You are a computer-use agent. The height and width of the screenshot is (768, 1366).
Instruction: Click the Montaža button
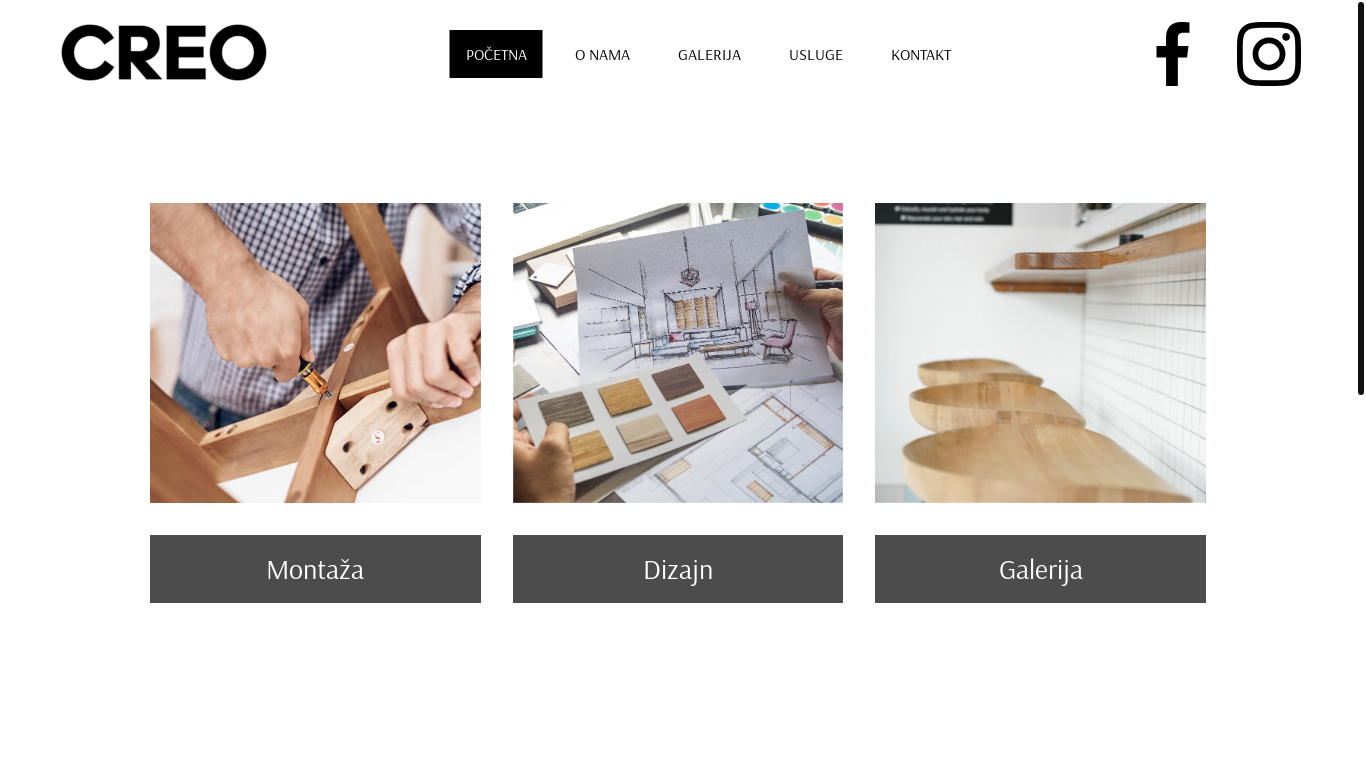[315, 569]
